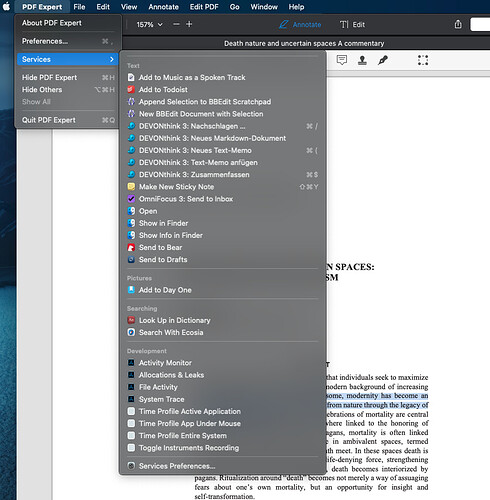Open the Window menu
Image resolution: width=490 pixels, height=500 pixels.
tap(264, 7)
